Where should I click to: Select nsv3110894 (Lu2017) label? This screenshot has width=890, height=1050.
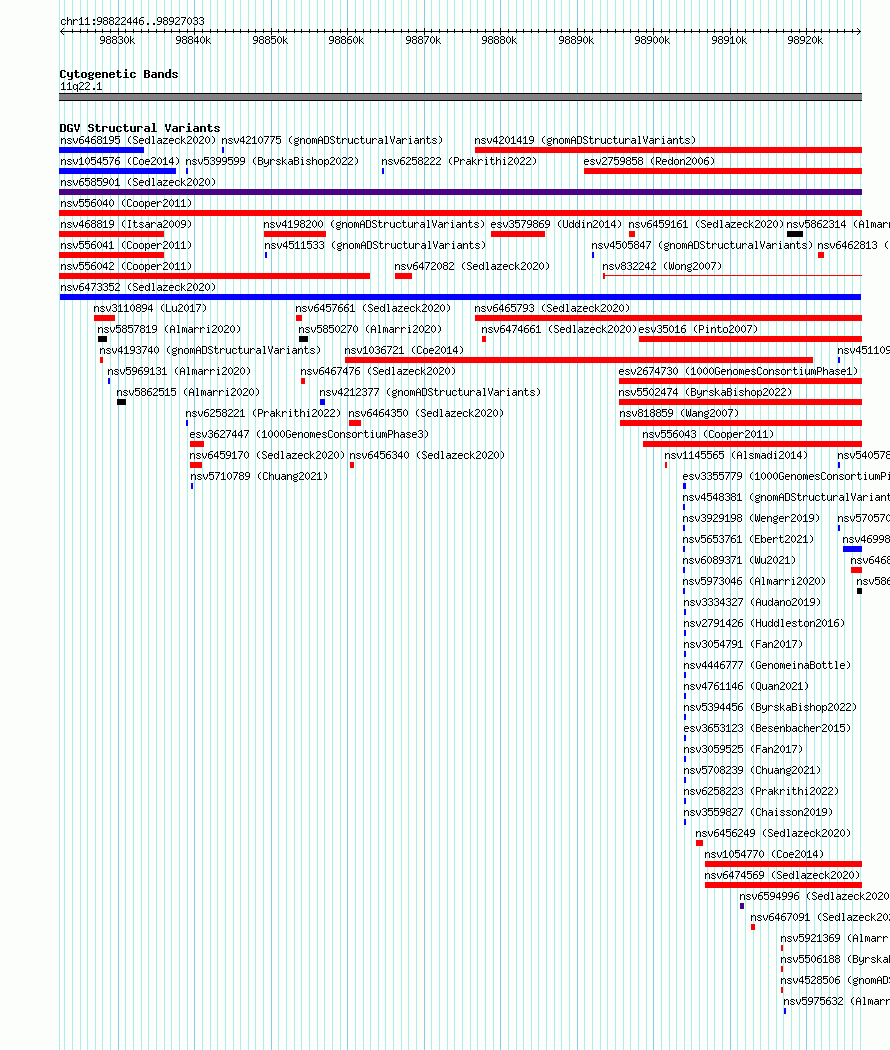[x=151, y=308]
